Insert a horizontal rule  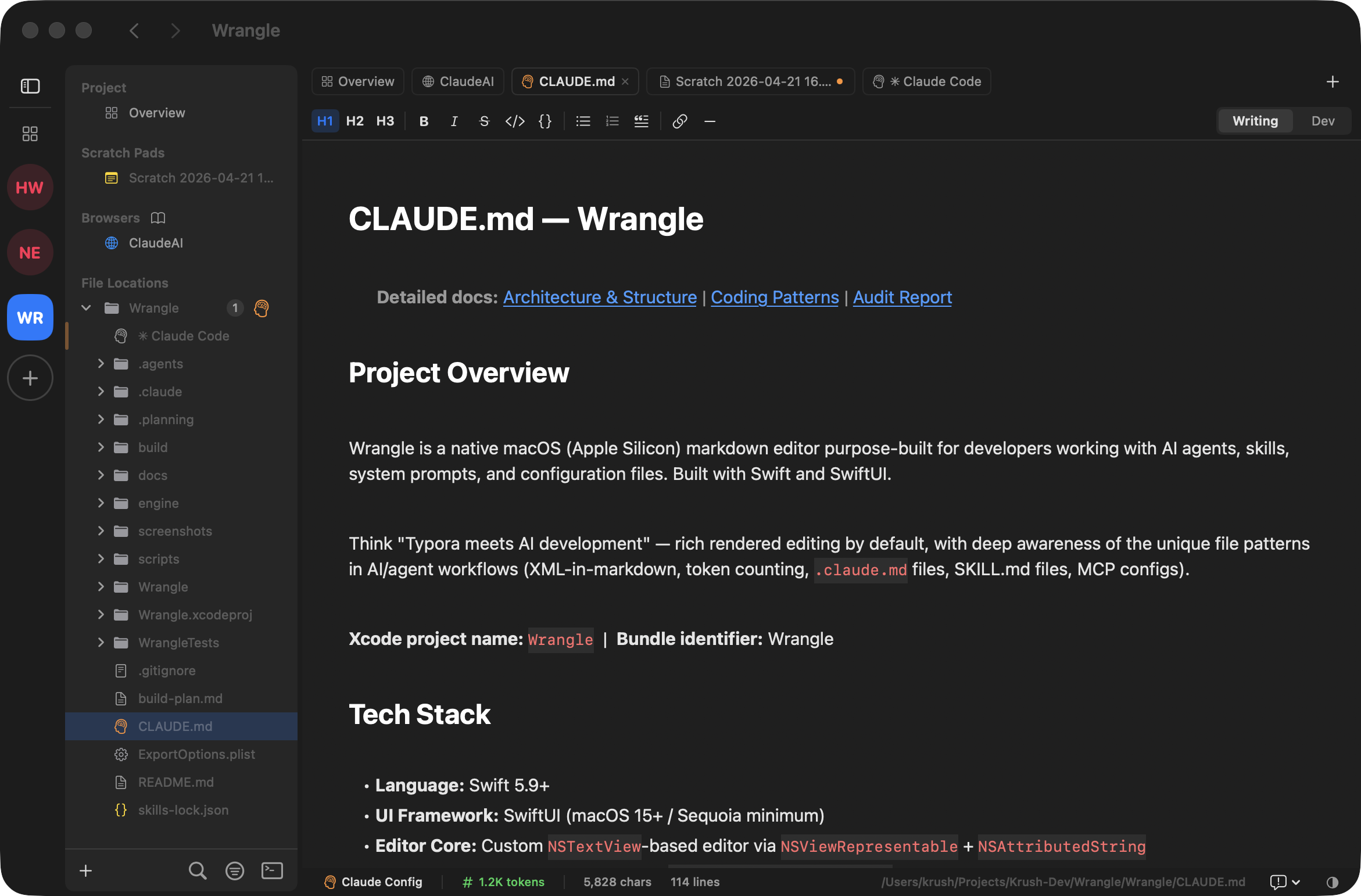point(710,121)
